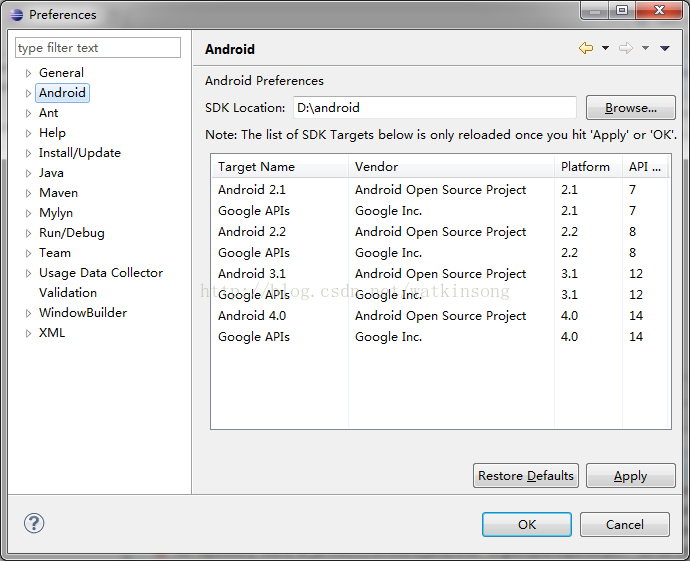
Task: Click the SDK Location text field
Action: pos(435,107)
